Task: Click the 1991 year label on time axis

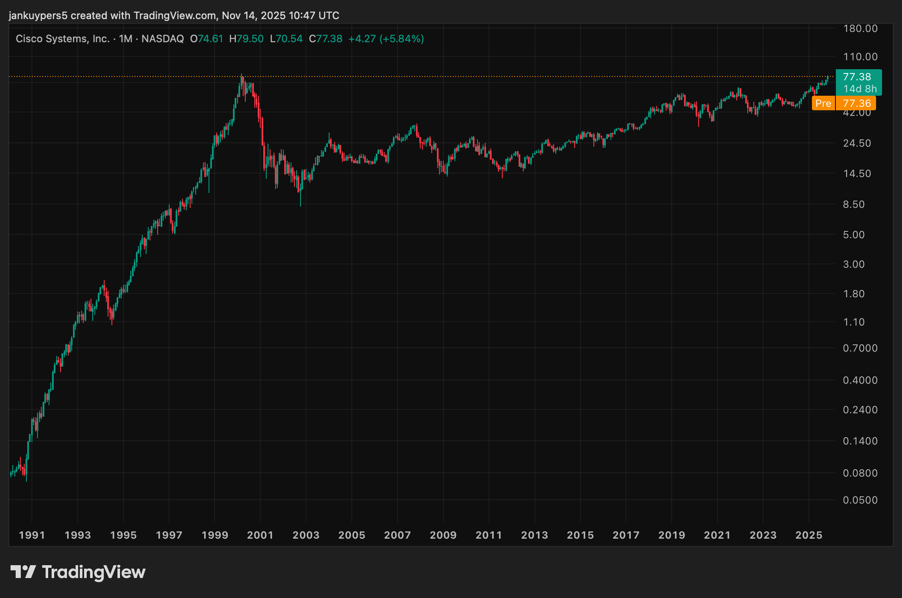Action: click(x=32, y=535)
